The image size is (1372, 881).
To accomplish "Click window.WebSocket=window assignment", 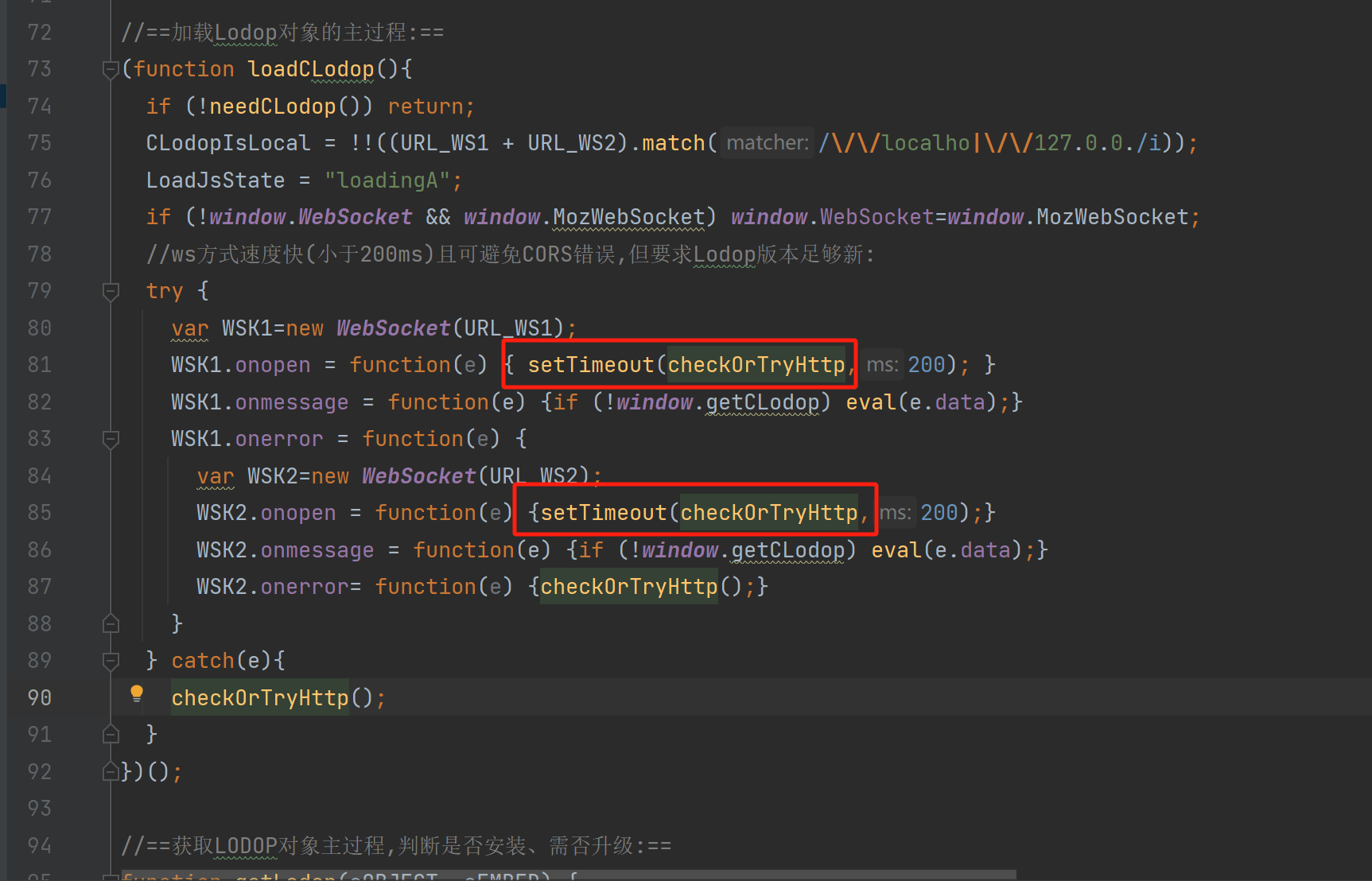I will [877, 217].
